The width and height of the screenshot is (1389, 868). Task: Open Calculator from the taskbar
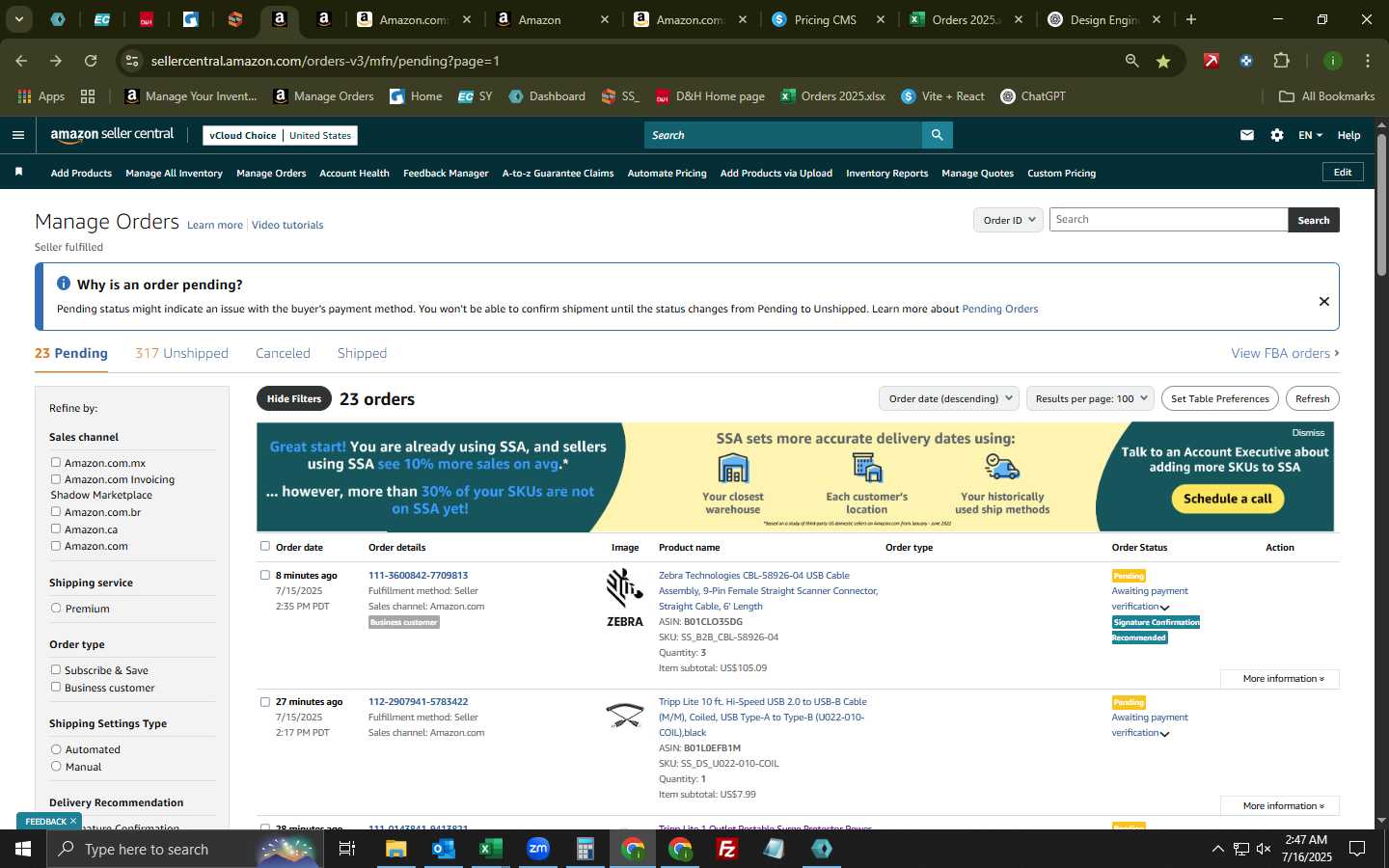[585, 849]
